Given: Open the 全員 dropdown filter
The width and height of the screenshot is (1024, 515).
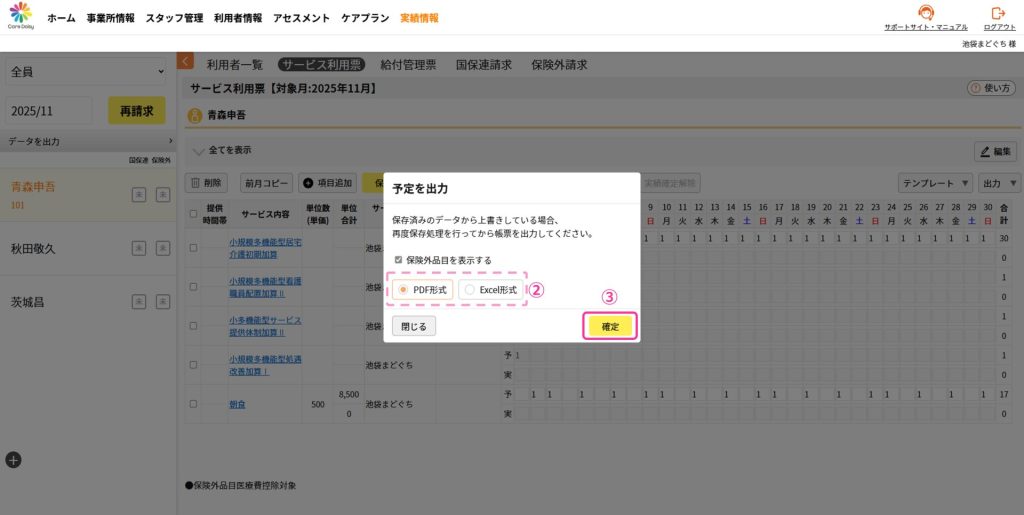Looking at the screenshot, I should (87, 72).
